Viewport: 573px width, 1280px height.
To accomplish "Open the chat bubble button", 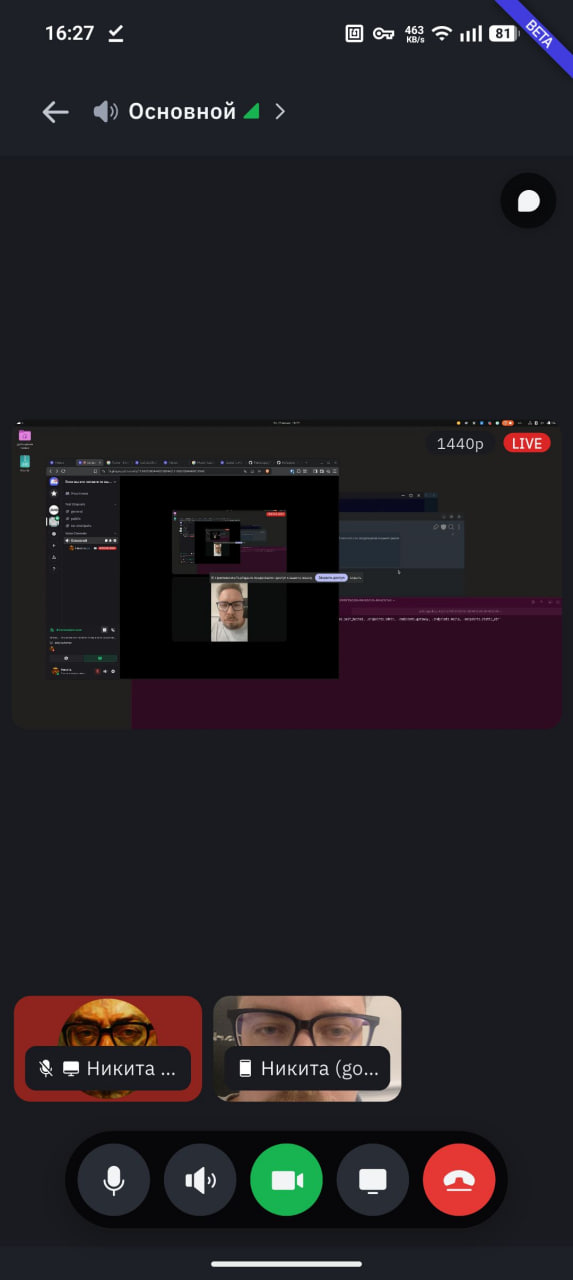I will click(528, 201).
